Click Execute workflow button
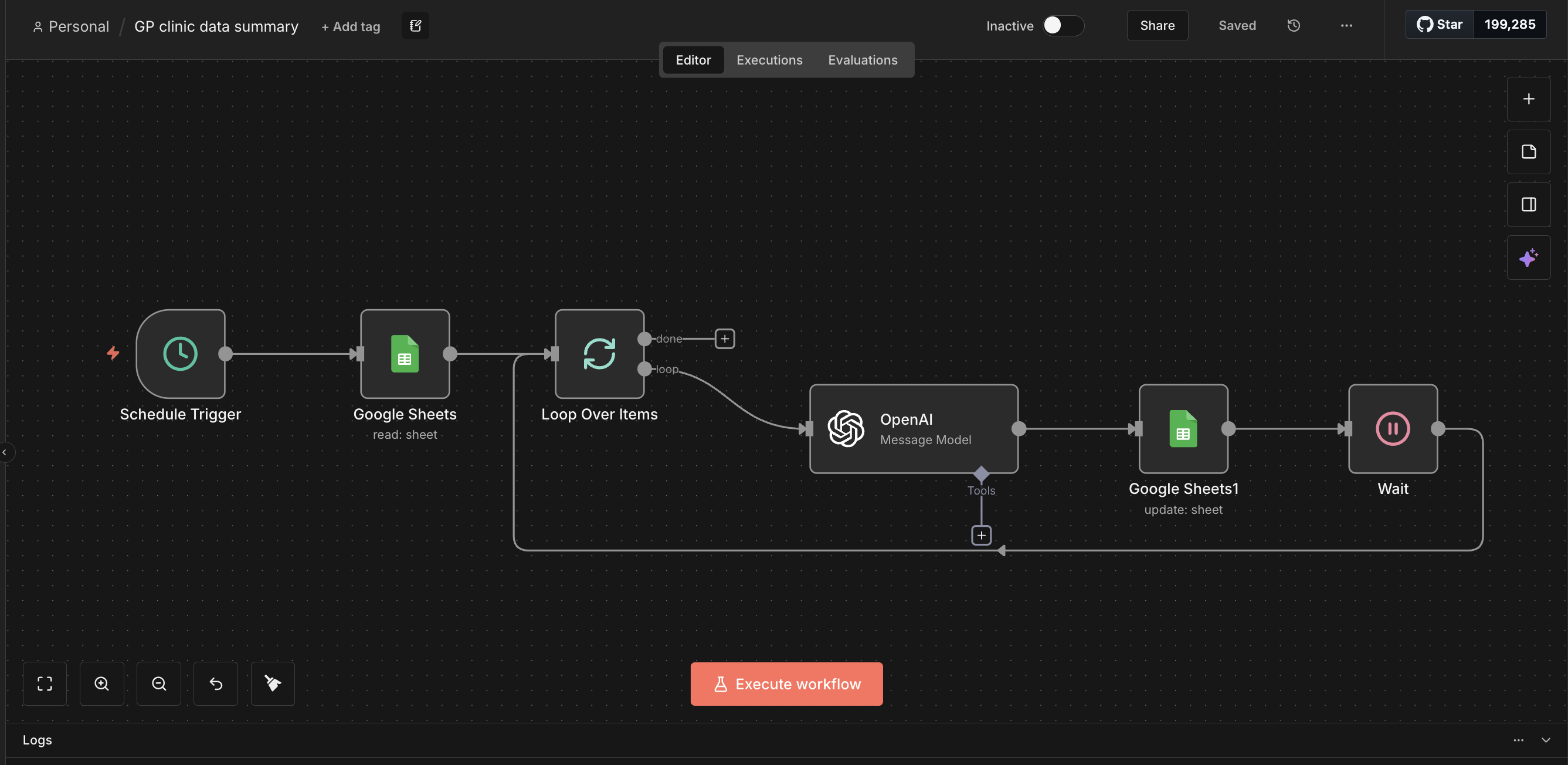The image size is (1568, 765). pyautogui.click(x=786, y=684)
